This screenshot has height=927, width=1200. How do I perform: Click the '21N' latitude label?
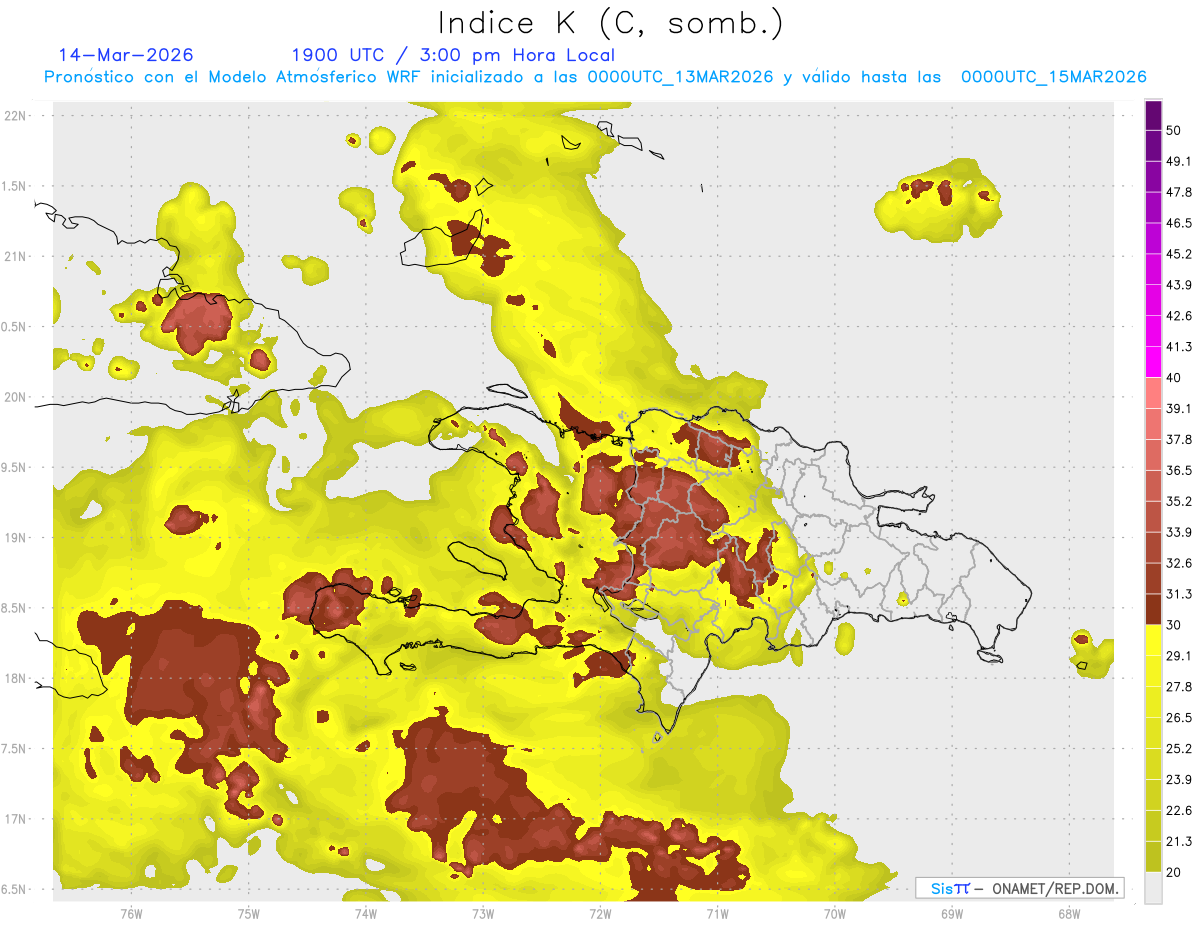[15, 256]
